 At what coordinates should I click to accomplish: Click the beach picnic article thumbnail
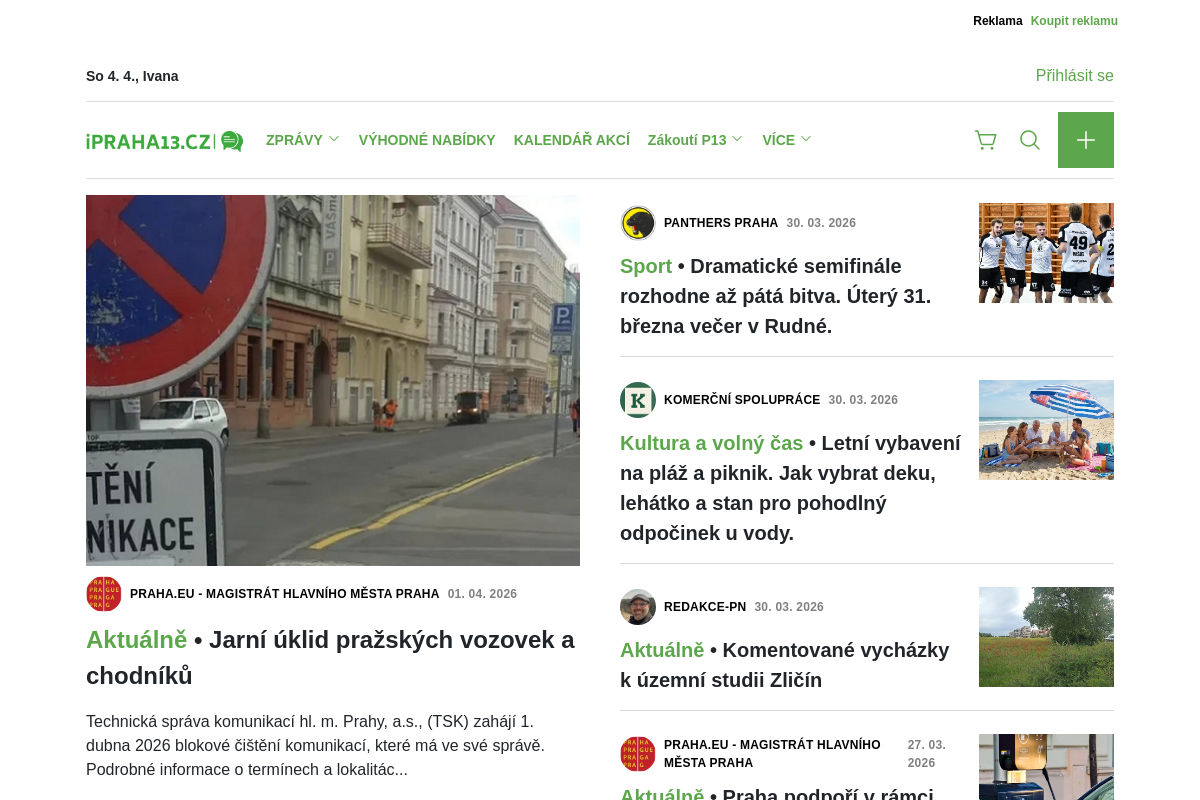[1046, 429]
